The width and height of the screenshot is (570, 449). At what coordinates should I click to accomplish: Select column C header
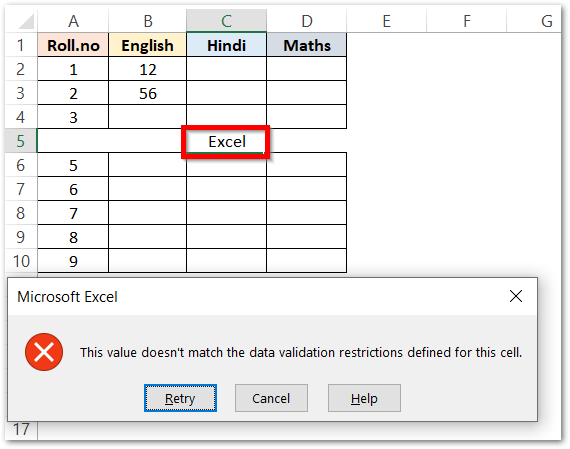[x=226, y=21]
